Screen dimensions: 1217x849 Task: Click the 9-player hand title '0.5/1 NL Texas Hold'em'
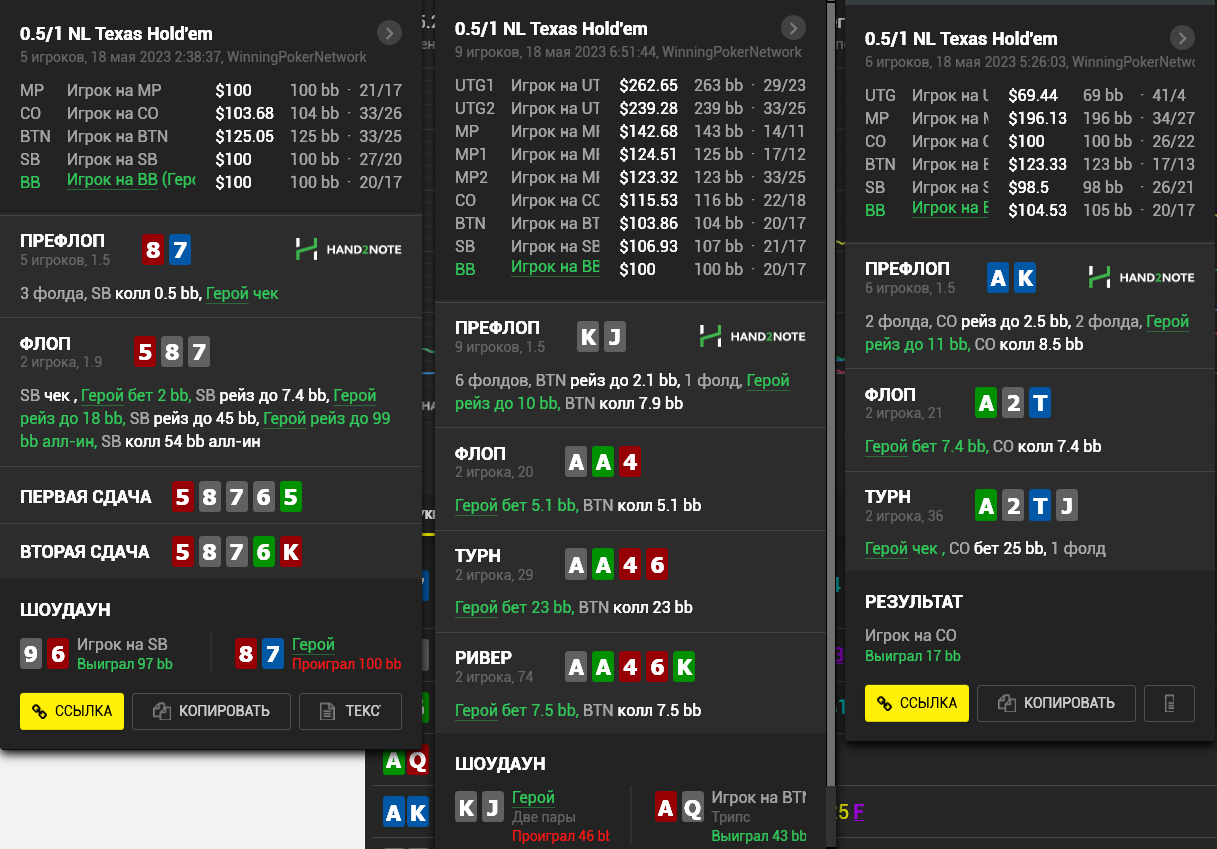tap(551, 28)
